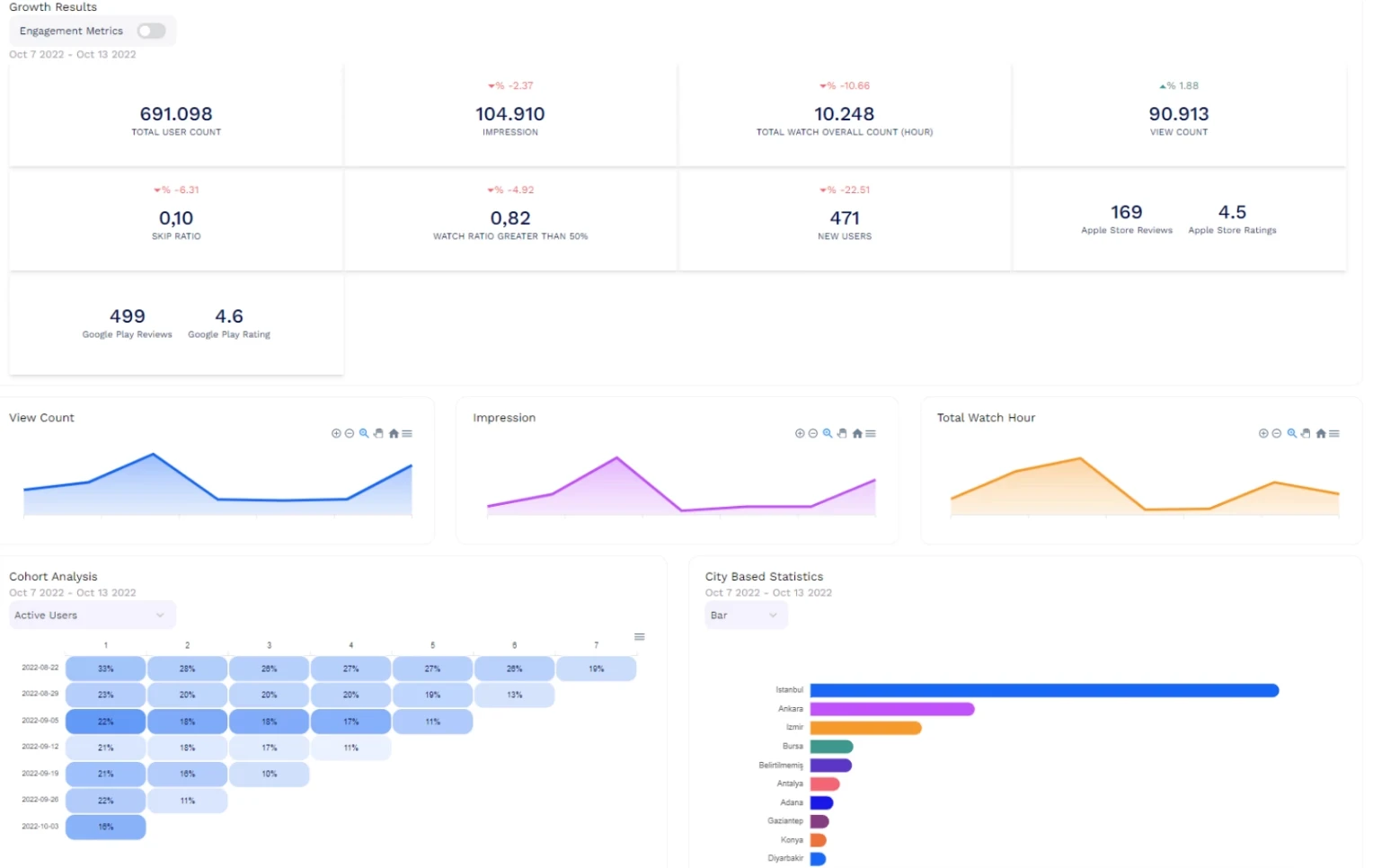1373x868 pixels.
Task: Select the Ankara bar in City Statistics
Action: click(x=892, y=709)
